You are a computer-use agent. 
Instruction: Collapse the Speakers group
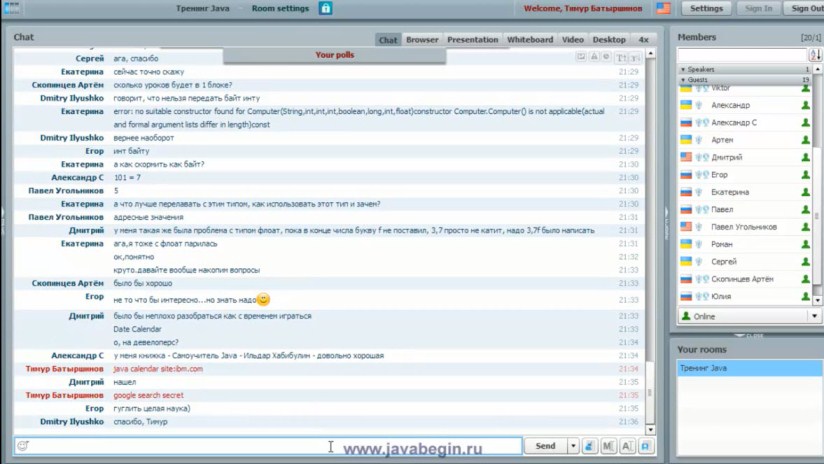tap(682, 69)
